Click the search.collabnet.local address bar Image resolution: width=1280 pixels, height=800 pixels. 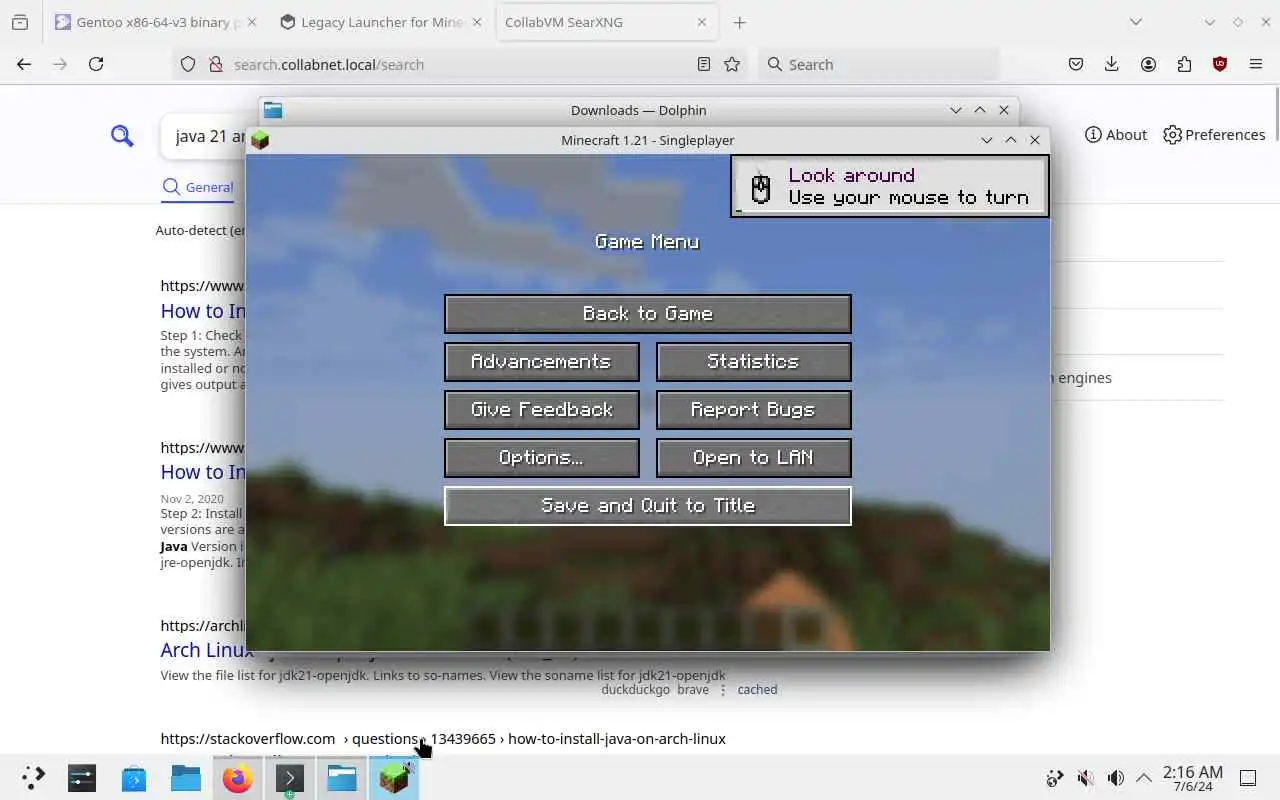point(460,64)
